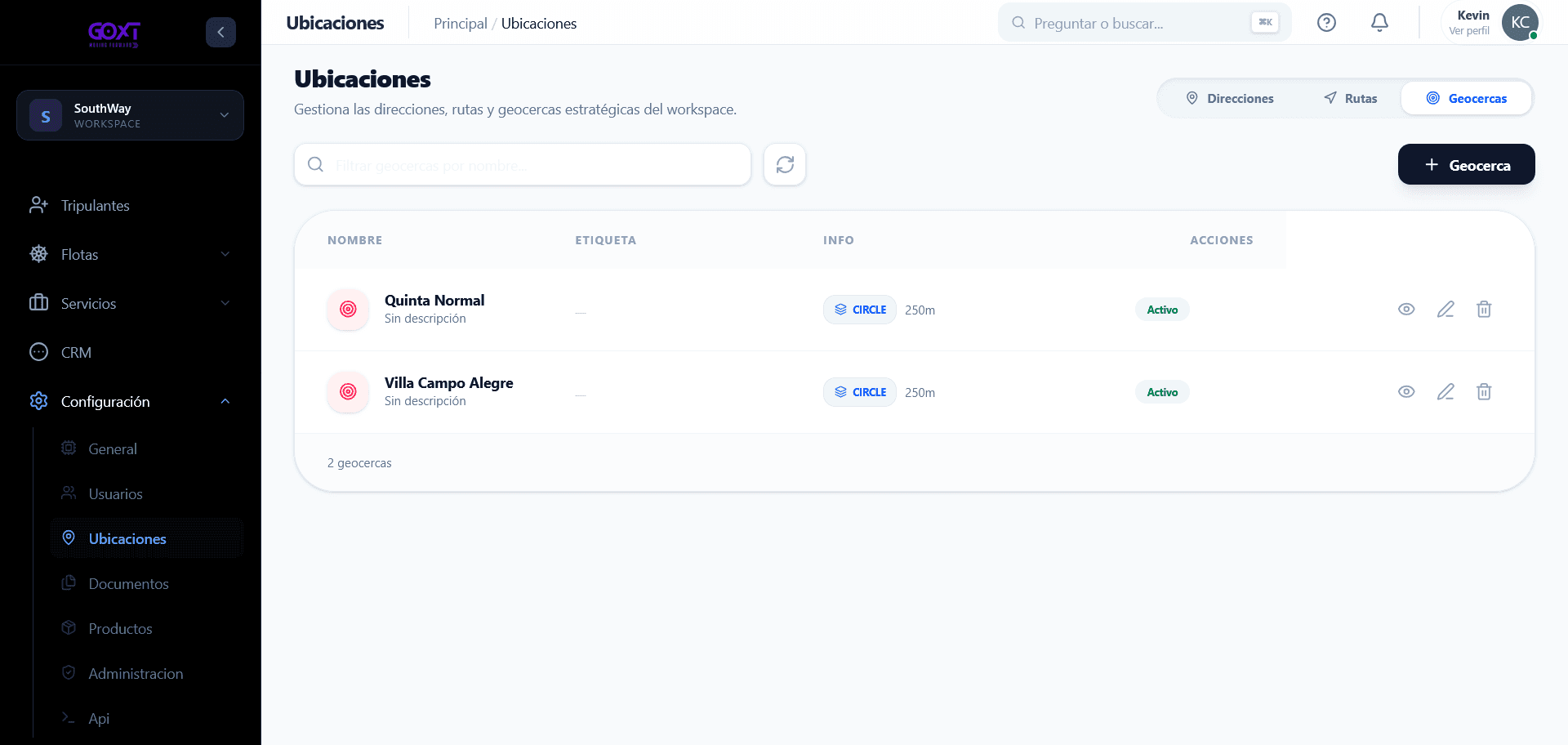Click 250m radius in Quinta Normal row
Screen dimensions: 1568x745
(920, 310)
